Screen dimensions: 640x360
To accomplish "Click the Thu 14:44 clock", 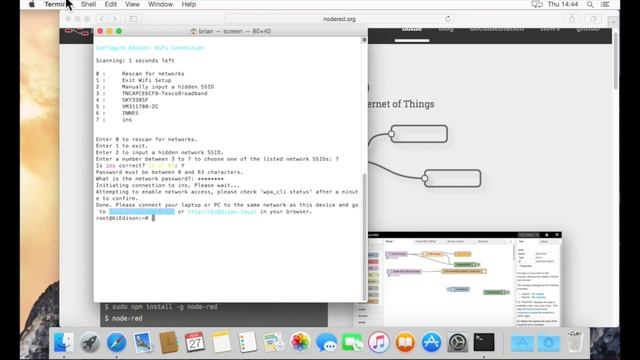I will [563, 4].
